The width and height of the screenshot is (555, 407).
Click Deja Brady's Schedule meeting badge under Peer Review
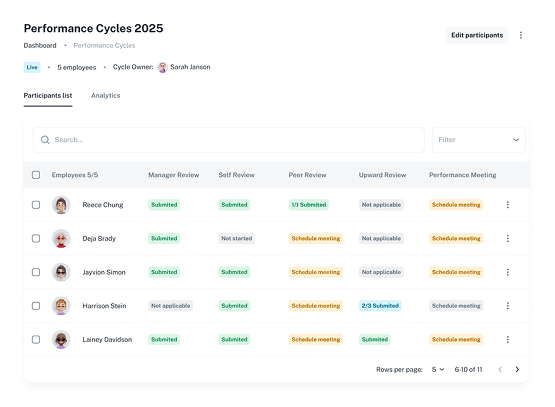point(316,238)
